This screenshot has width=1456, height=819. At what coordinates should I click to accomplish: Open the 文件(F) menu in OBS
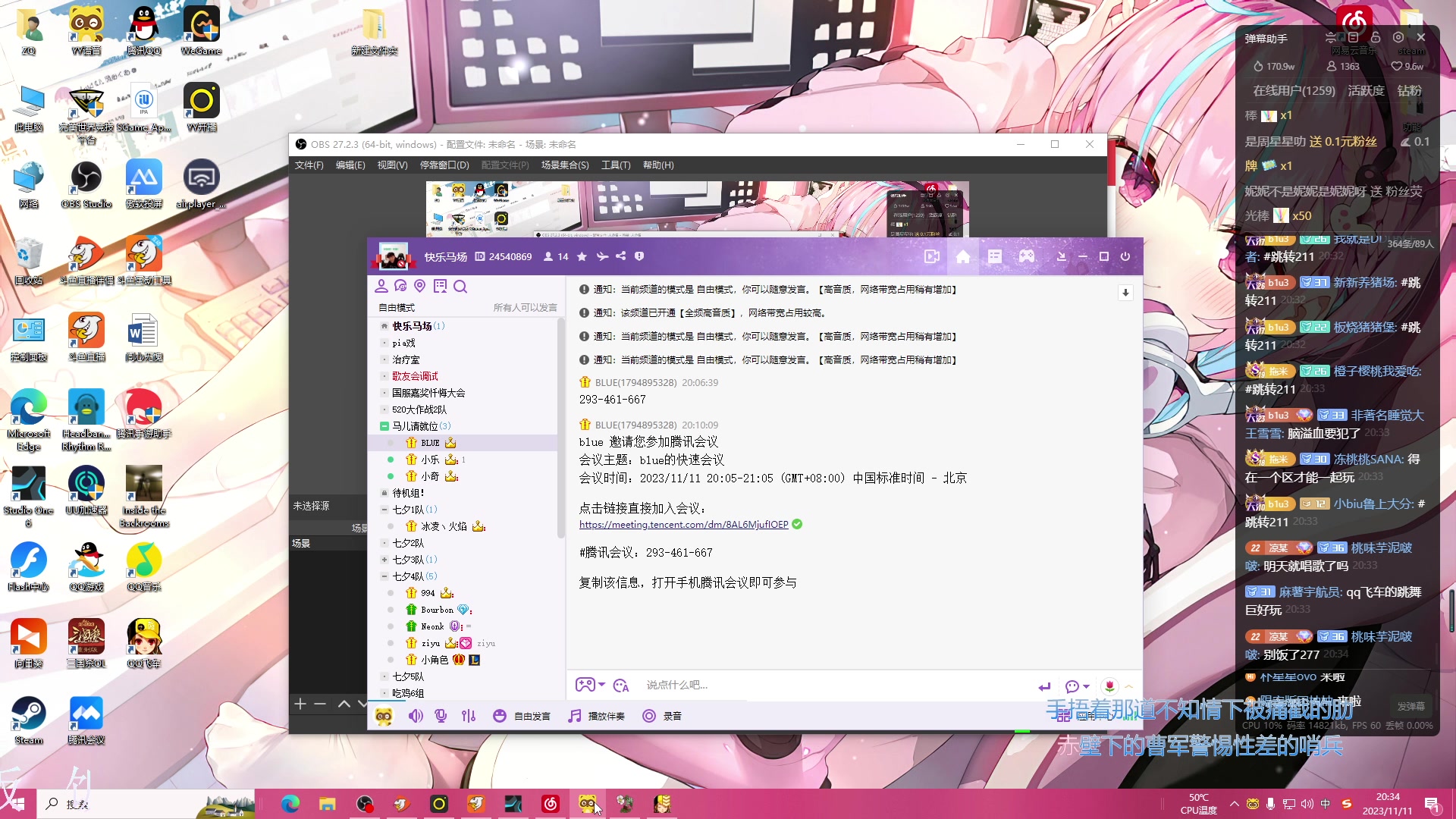tap(309, 165)
